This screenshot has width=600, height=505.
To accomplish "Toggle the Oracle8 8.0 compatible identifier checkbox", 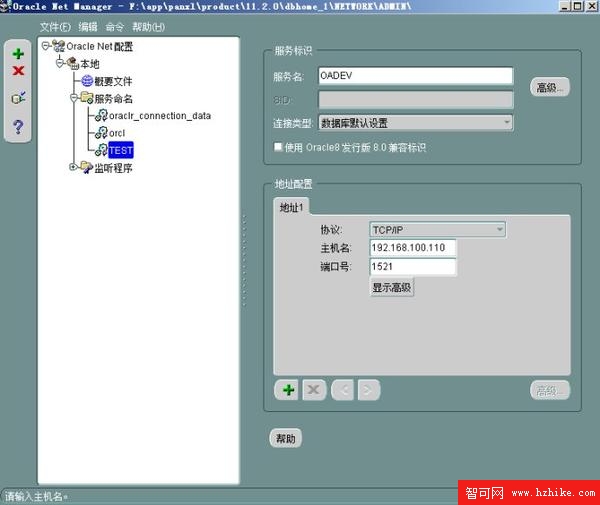I will 278,147.
